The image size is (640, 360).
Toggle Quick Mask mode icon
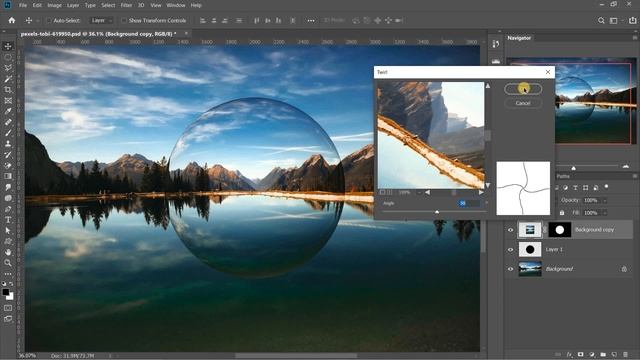click(x=8, y=308)
